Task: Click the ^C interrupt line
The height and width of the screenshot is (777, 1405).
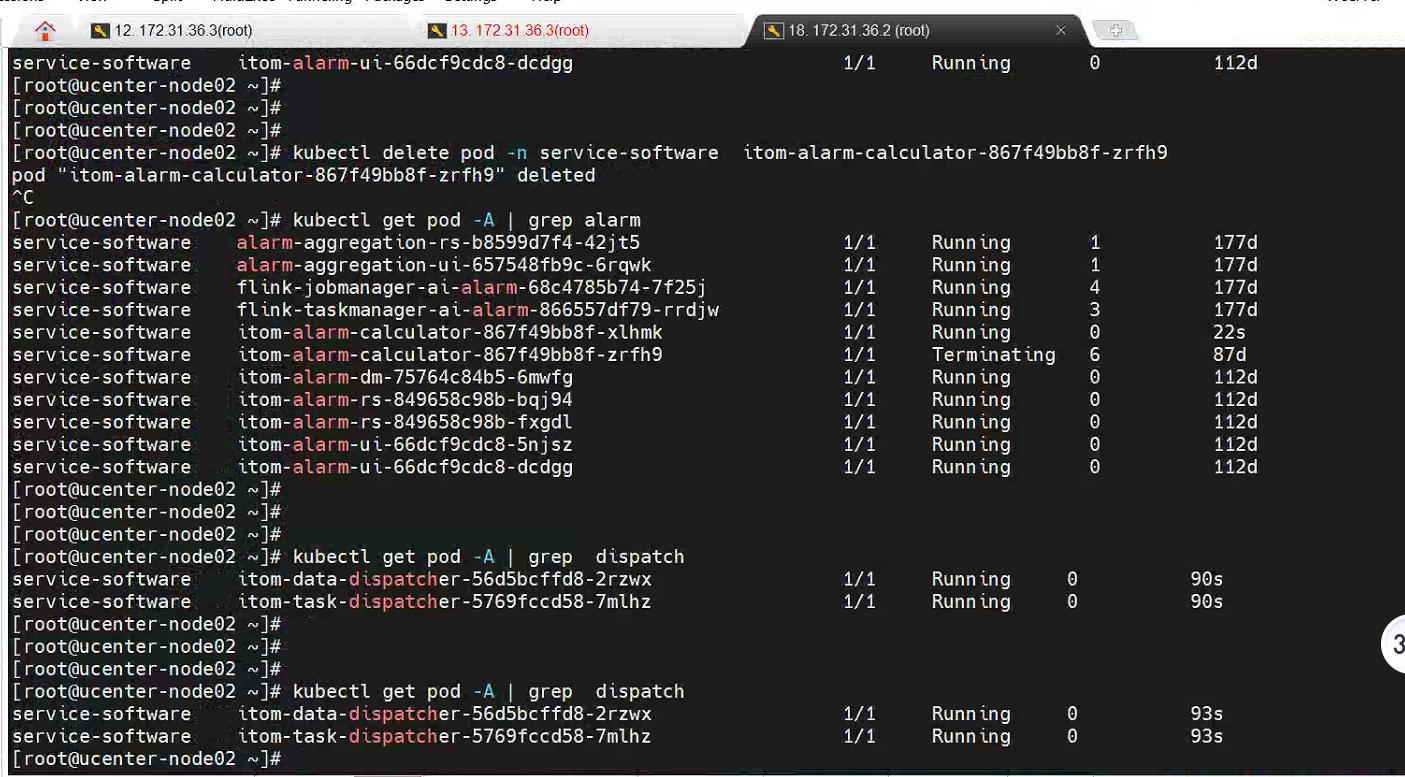Action: [23, 198]
